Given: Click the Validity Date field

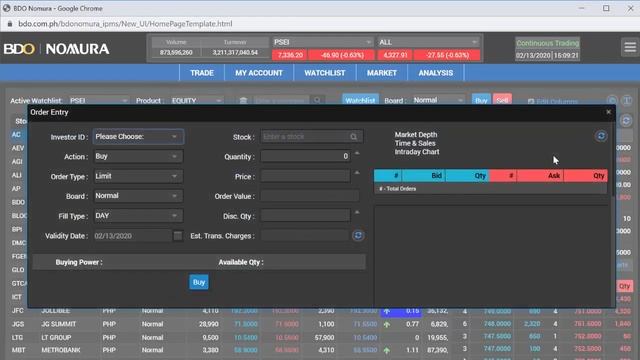Looking at the screenshot, I should pos(132,236).
